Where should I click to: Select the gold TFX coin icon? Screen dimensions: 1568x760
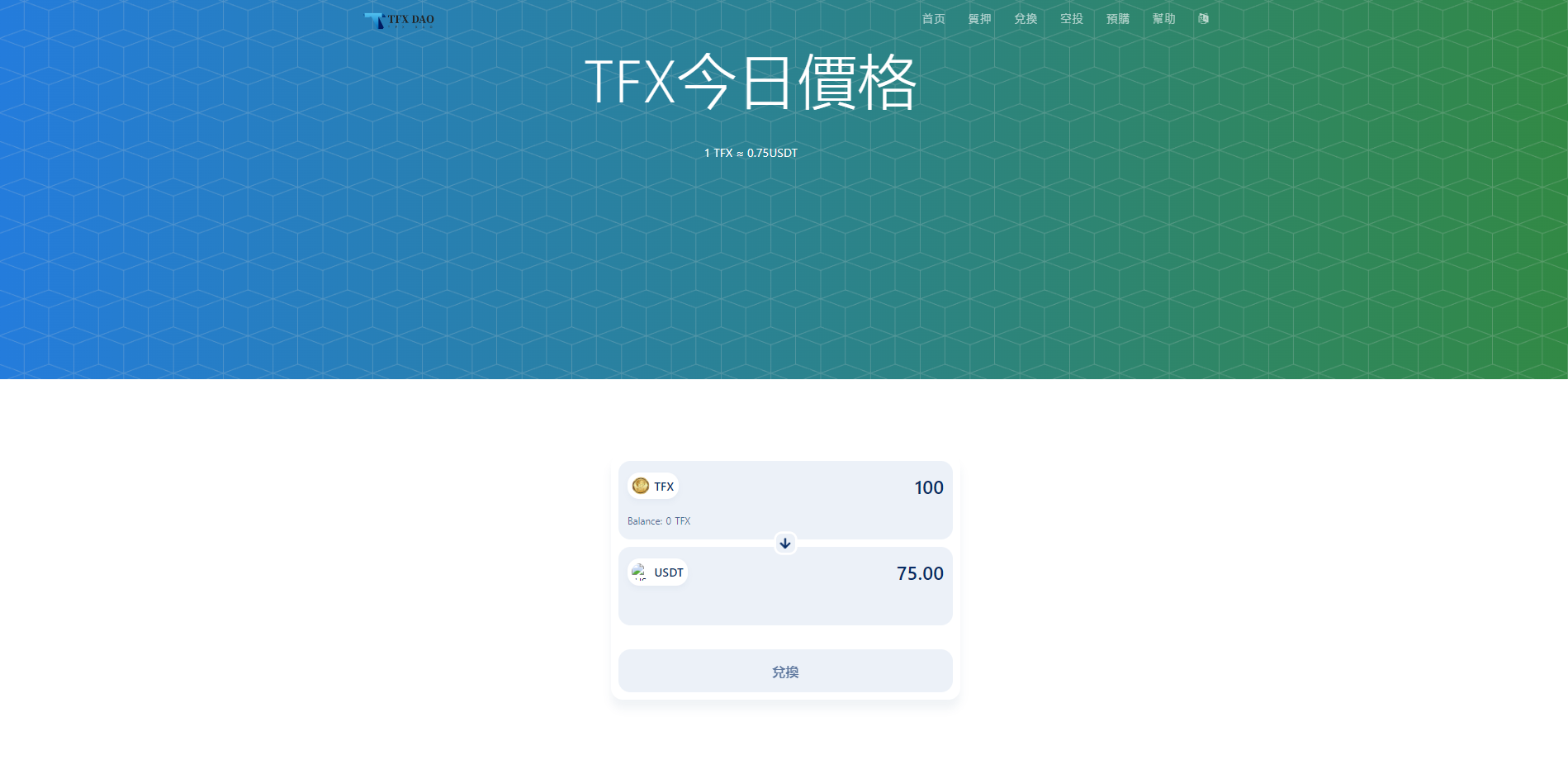point(640,486)
